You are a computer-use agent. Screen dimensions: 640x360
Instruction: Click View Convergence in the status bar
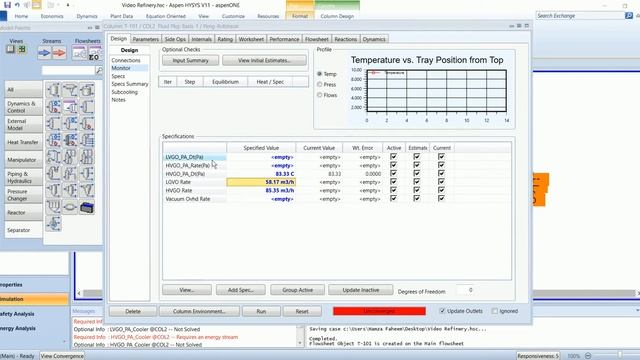[x=62, y=356]
